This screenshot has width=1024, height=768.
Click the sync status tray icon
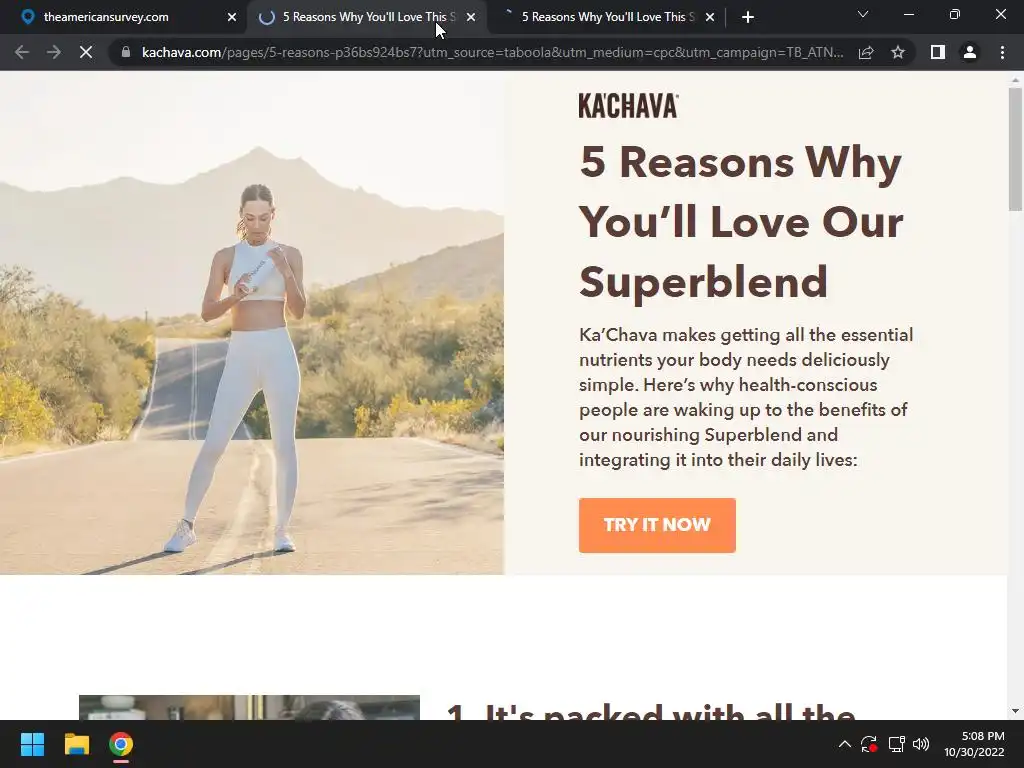tap(869, 744)
